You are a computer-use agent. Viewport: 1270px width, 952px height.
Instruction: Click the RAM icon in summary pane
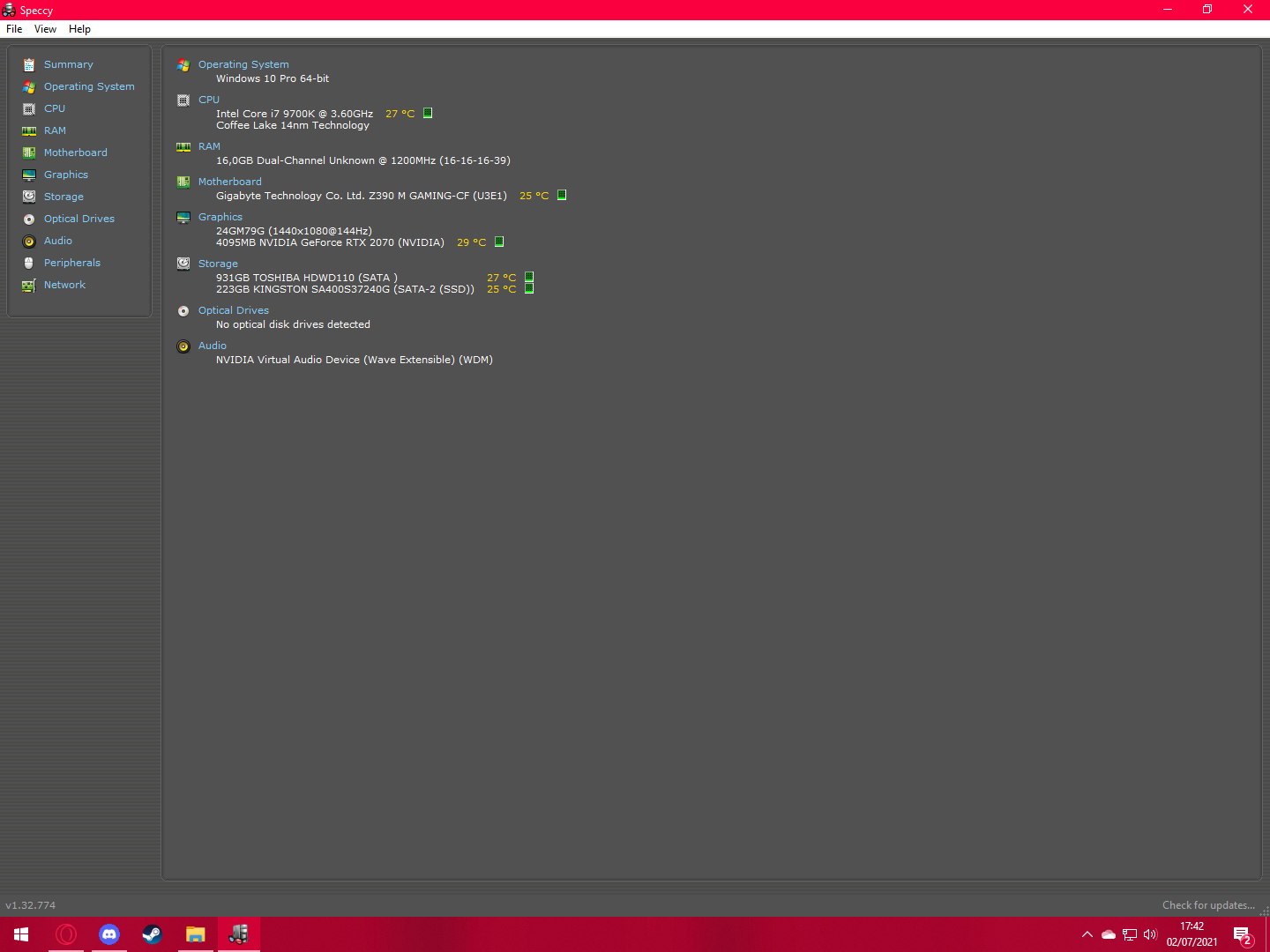coord(183,146)
